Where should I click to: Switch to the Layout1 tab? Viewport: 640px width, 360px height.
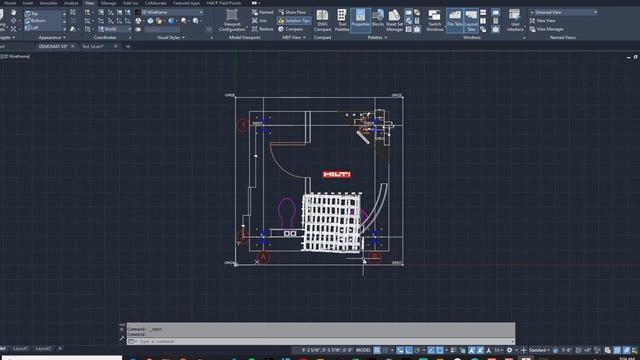pos(20,349)
